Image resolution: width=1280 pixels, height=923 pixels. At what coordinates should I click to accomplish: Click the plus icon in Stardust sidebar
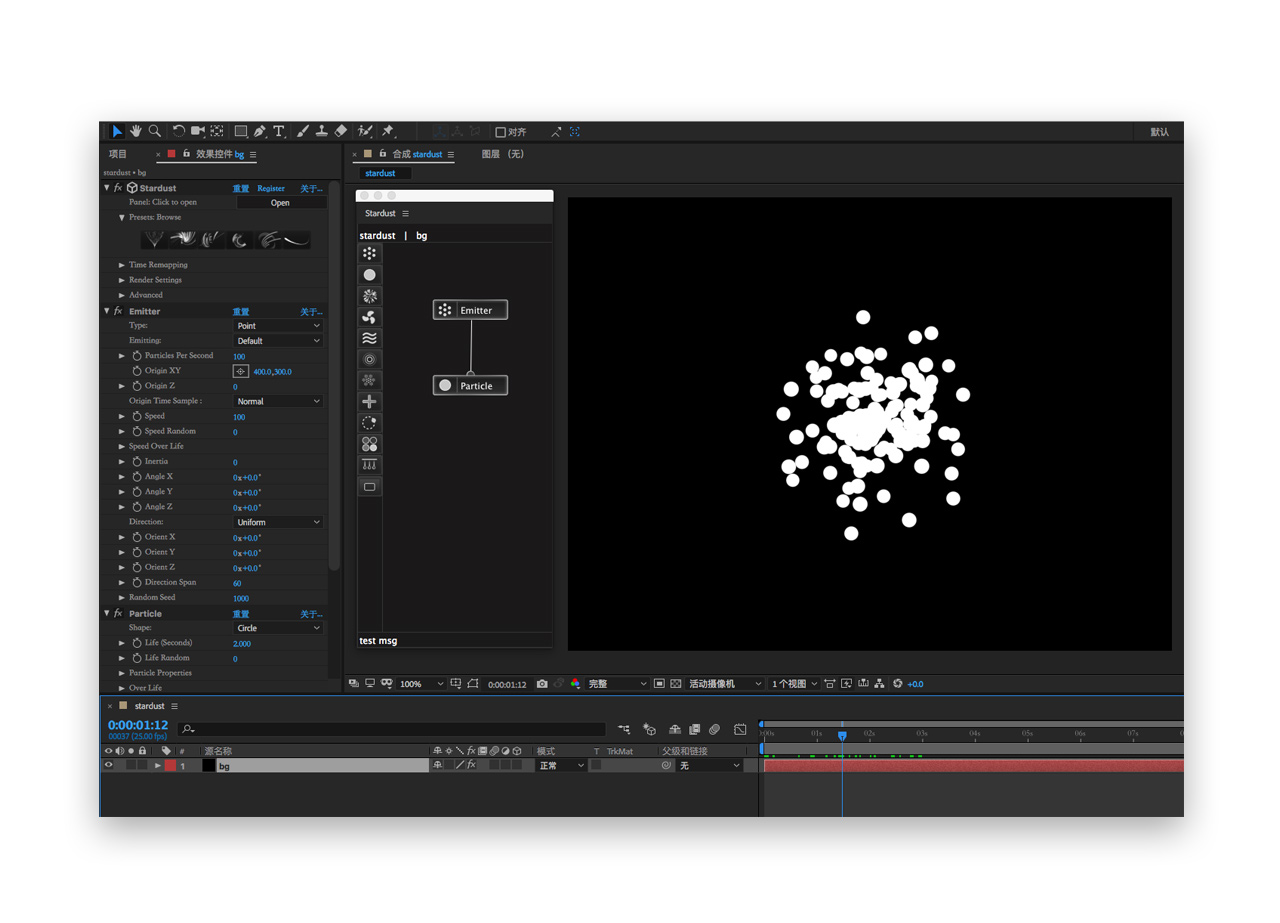(370, 402)
